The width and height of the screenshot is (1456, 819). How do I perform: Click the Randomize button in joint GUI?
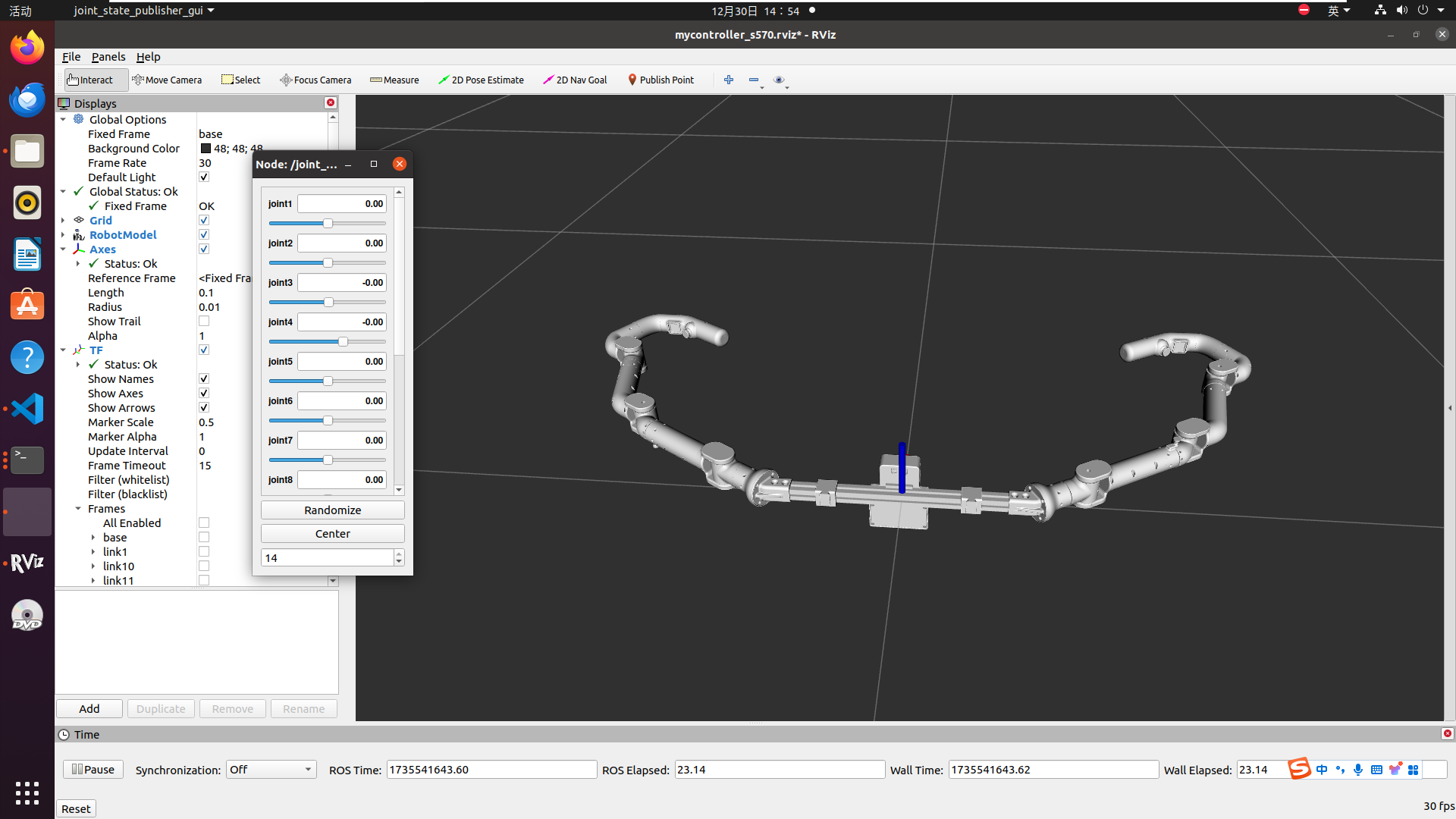coord(332,510)
